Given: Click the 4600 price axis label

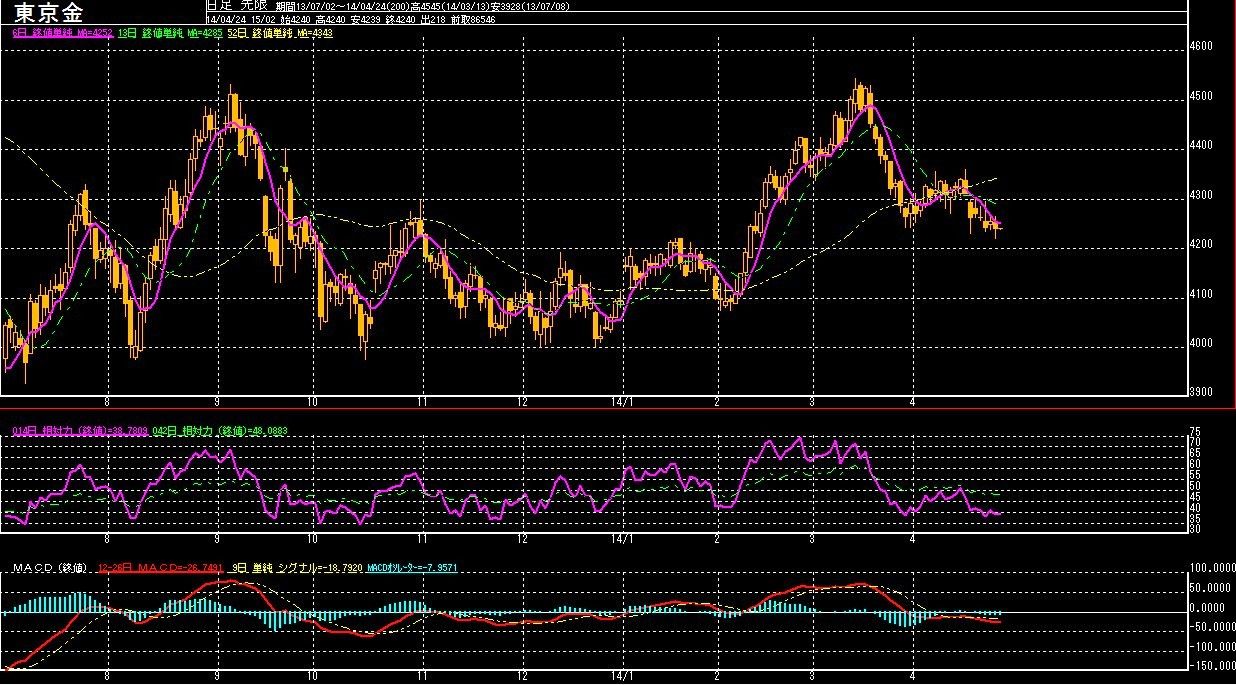Looking at the screenshot, I should click(x=1201, y=46).
